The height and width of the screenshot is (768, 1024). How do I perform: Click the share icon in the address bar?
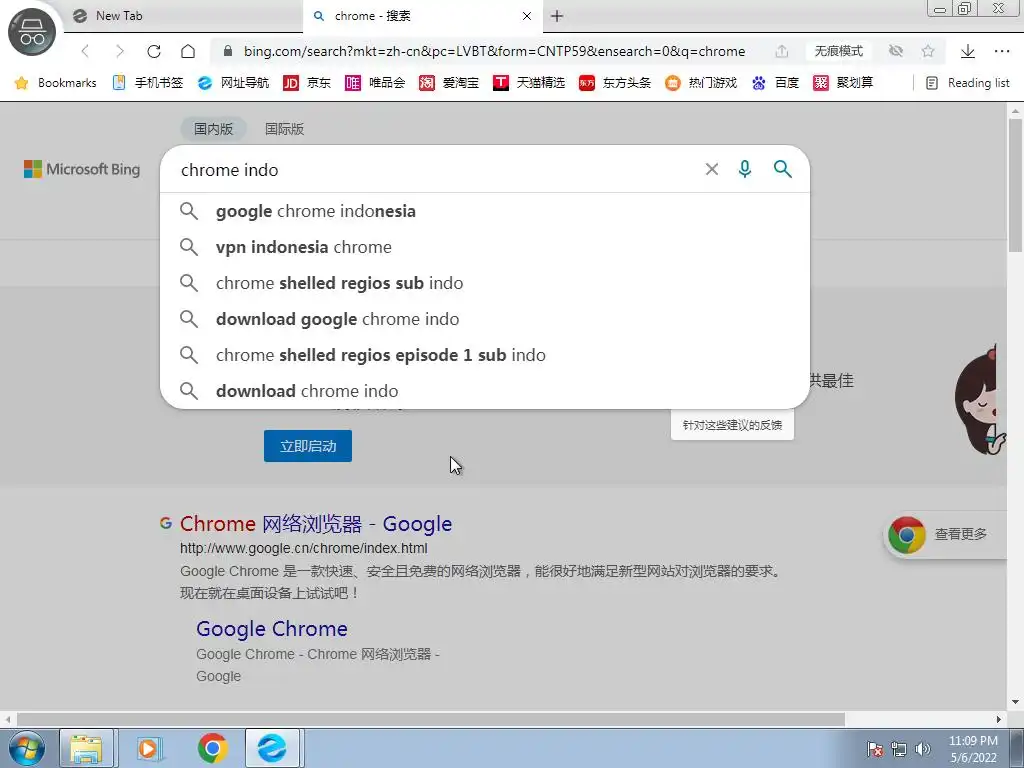coord(782,51)
